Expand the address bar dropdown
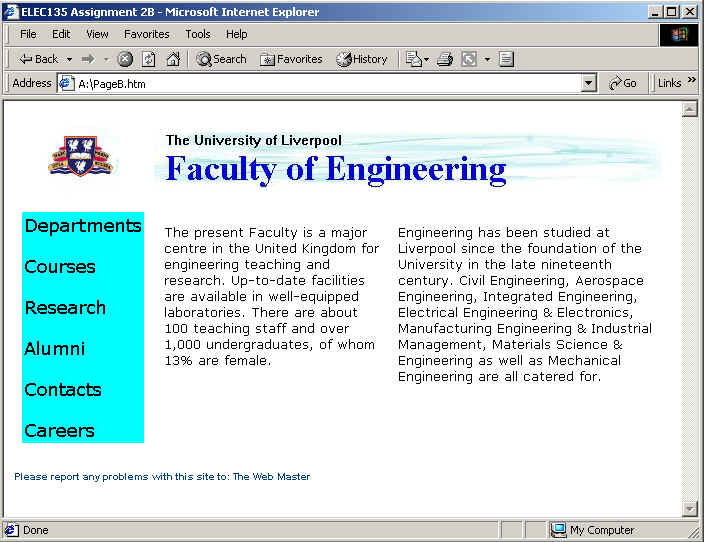This screenshot has height=542, width=704. pyautogui.click(x=588, y=84)
